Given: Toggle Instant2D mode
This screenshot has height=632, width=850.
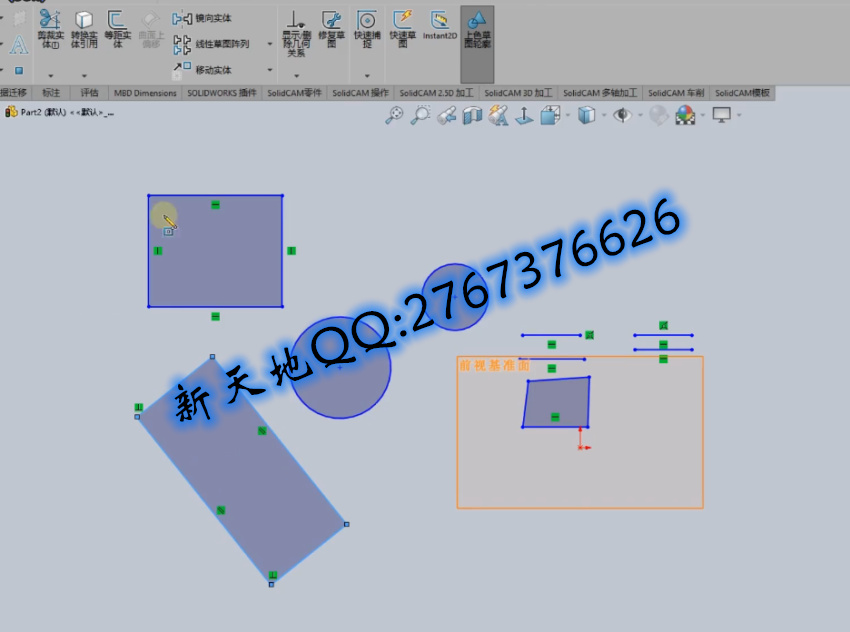Looking at the screenshot, I should pyautogui.click(x=438, y=25).
